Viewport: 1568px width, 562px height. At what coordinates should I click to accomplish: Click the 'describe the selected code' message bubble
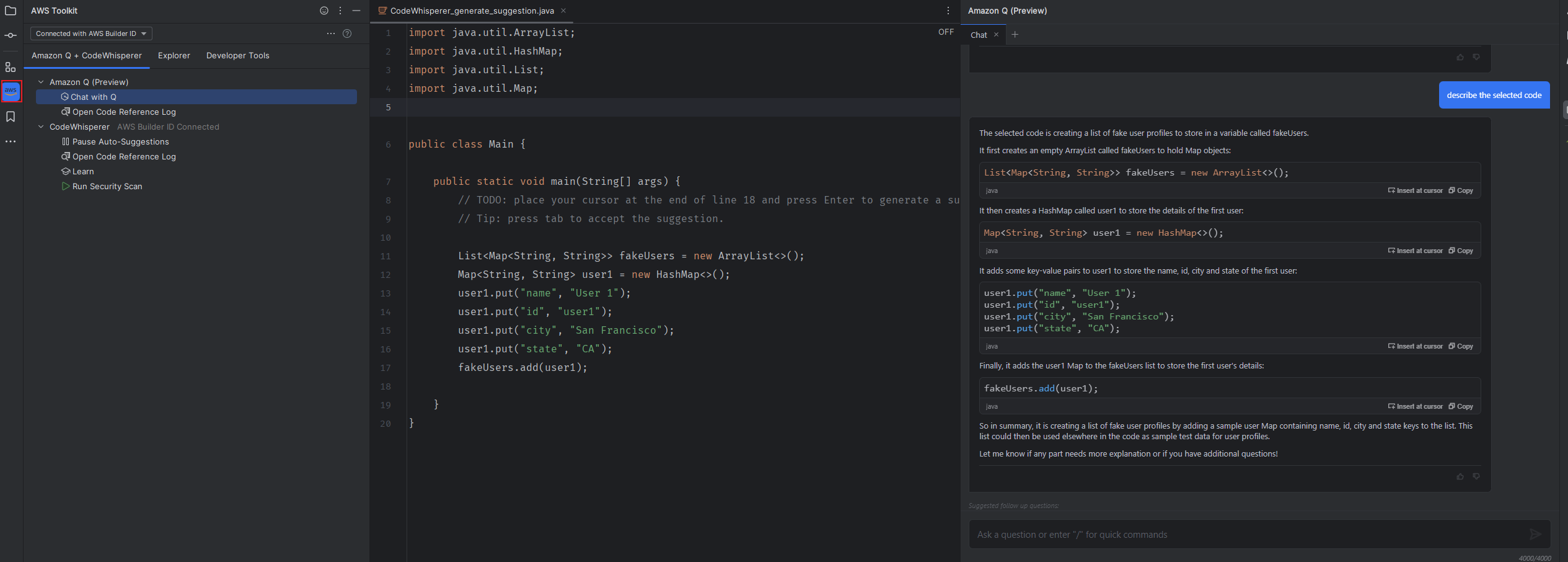pos(1494,95)
